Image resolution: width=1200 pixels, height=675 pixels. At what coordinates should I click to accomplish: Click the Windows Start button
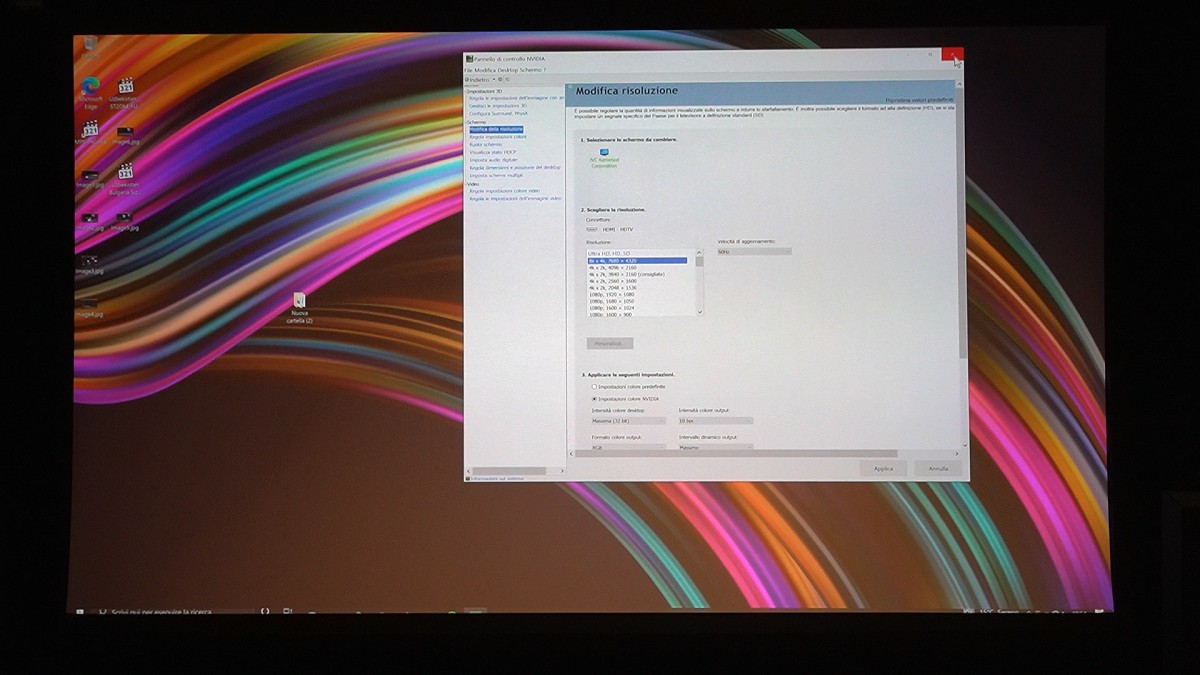[x=80, y=611]
